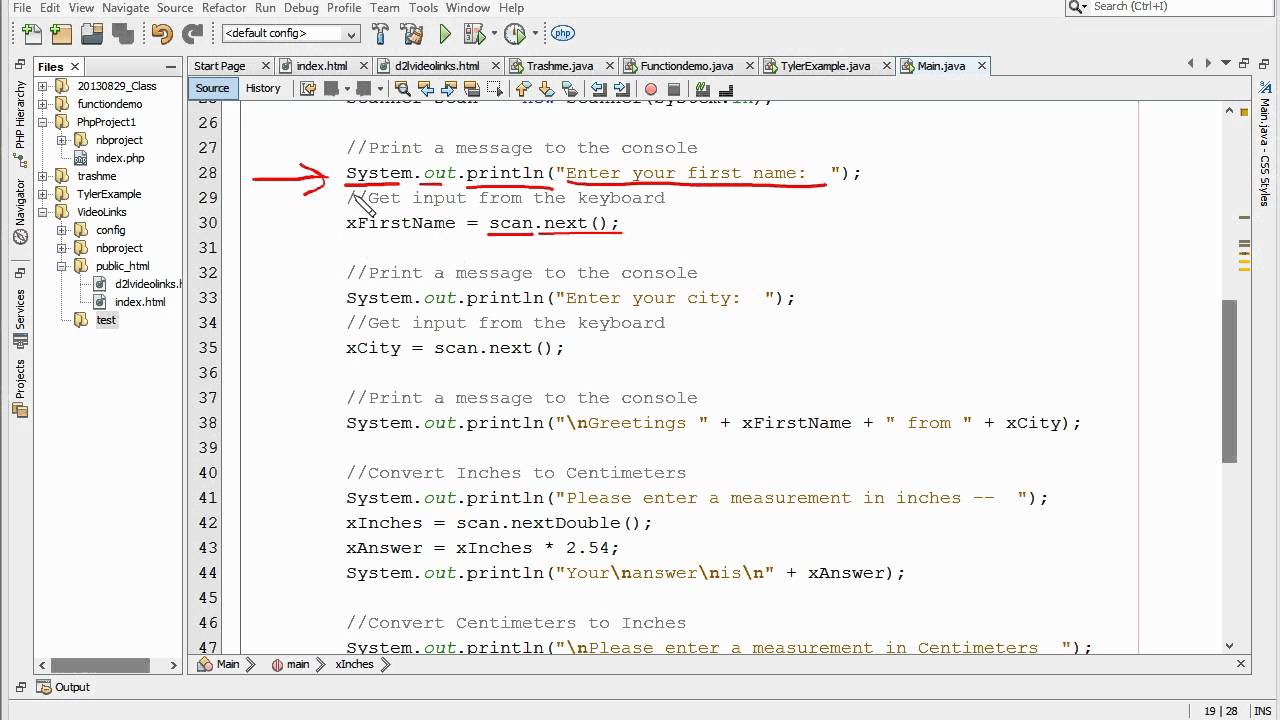Open Debug Project dropdown arrow
The width and height of the screenshot is (1280, 720).
(x=494, y=34)
